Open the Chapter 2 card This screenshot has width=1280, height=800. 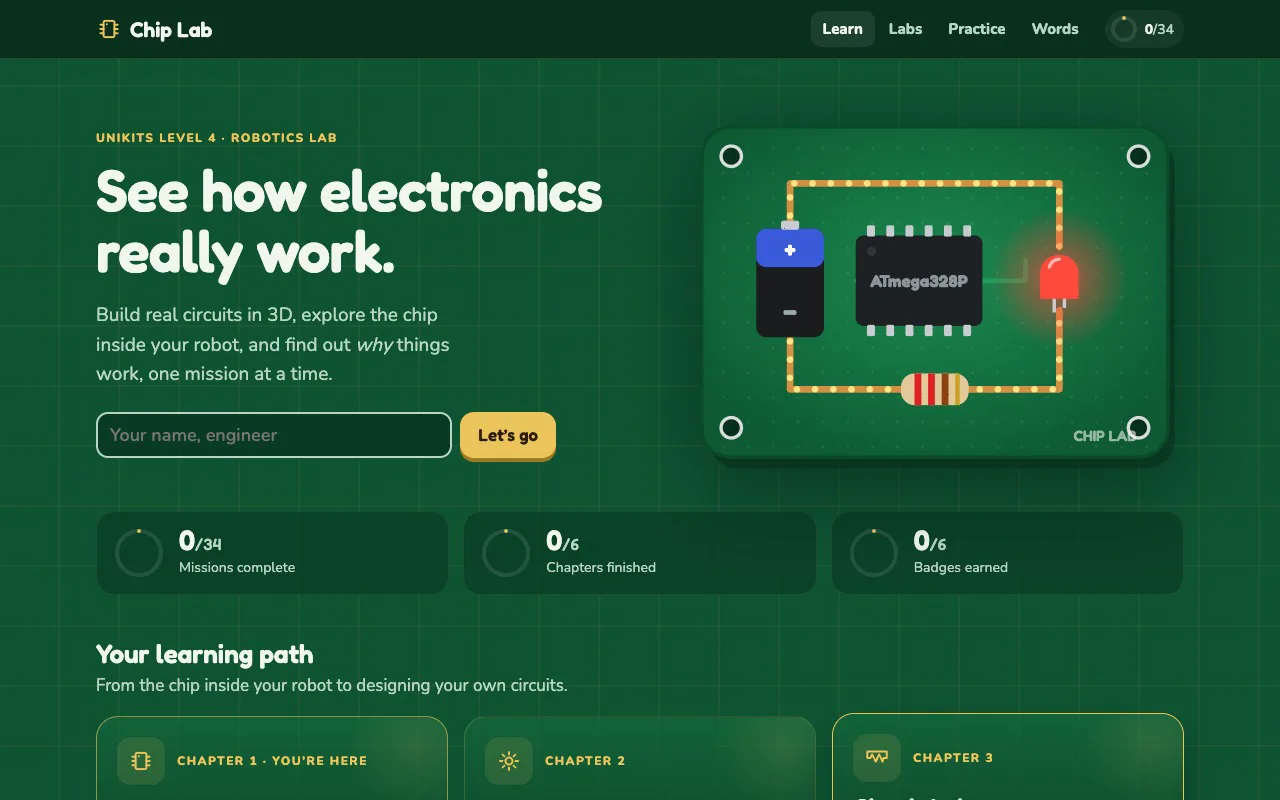640,758
